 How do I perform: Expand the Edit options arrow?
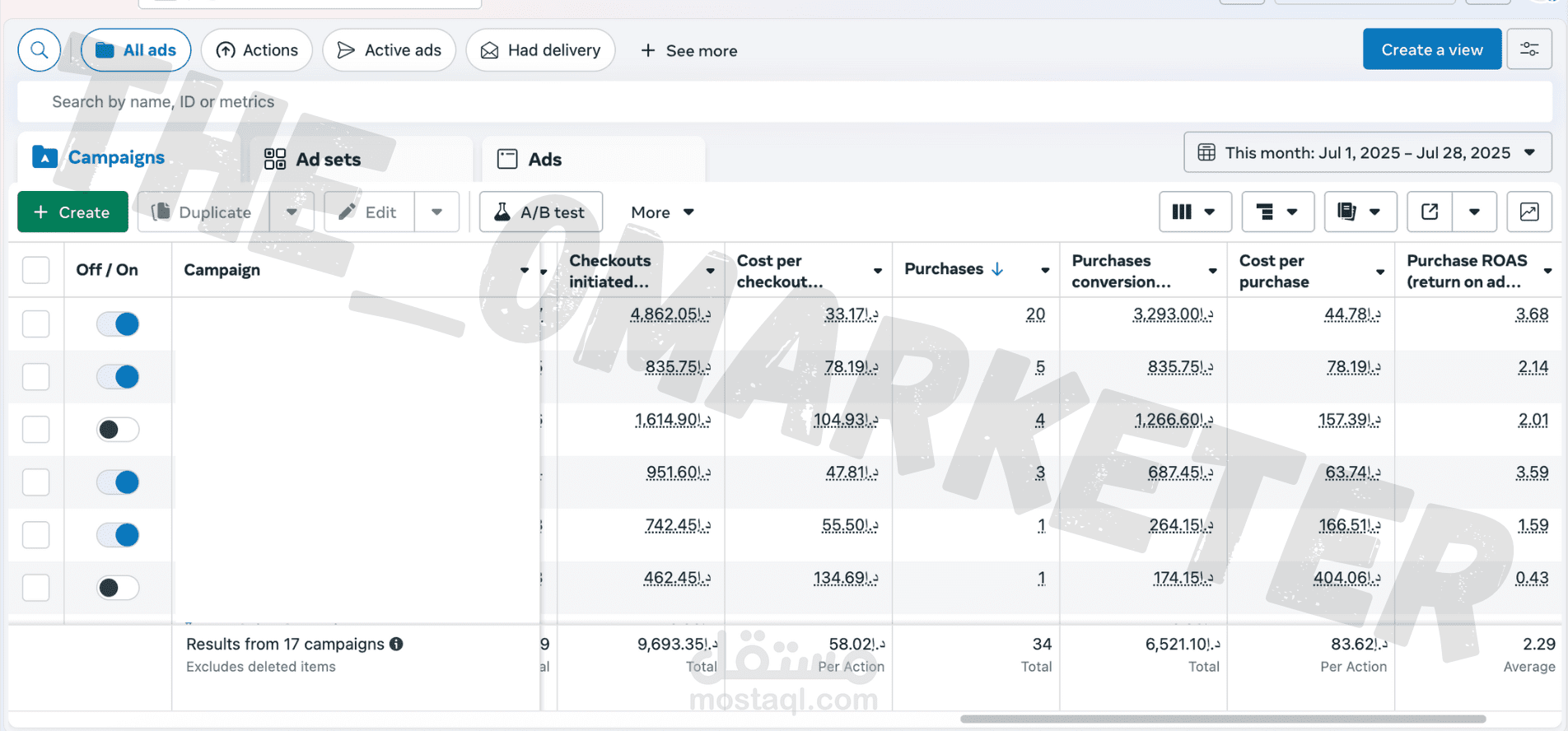click(436, 212)
